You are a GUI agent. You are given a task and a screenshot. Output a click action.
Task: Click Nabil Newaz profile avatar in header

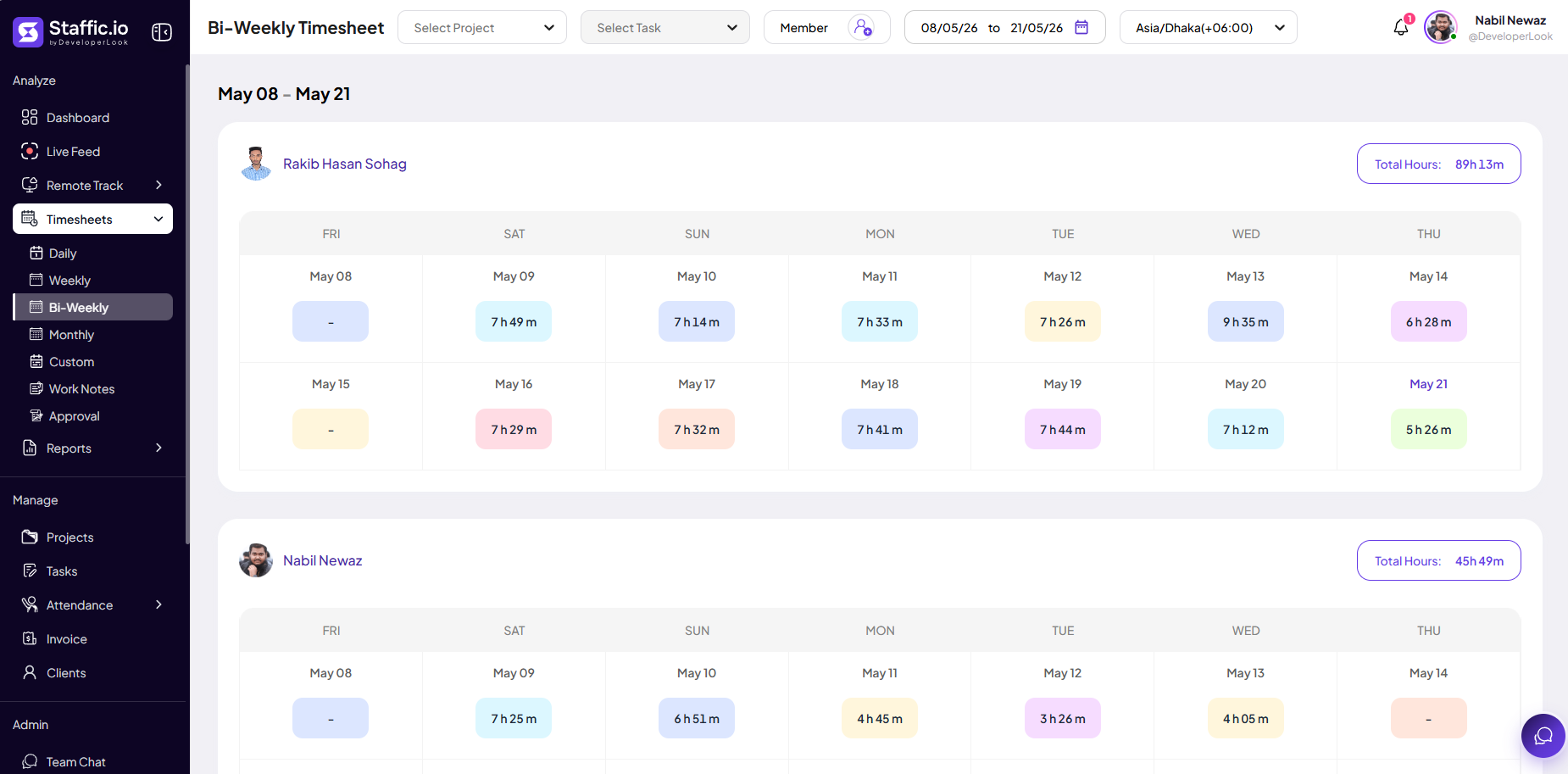tap(1440, 27)
